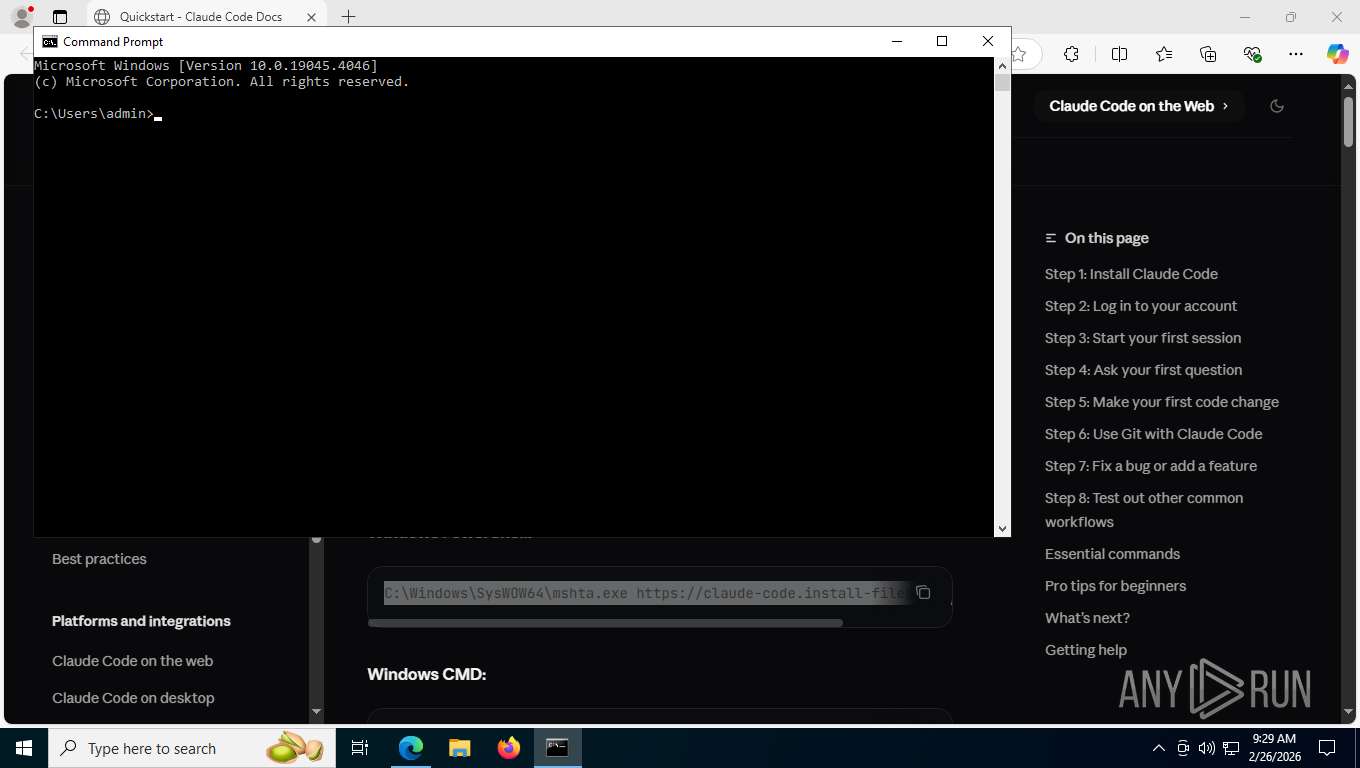Jump to Step 6: Use Git with Claude Code
Viewport: 1360px width, 768px height.
(1153, 434)
